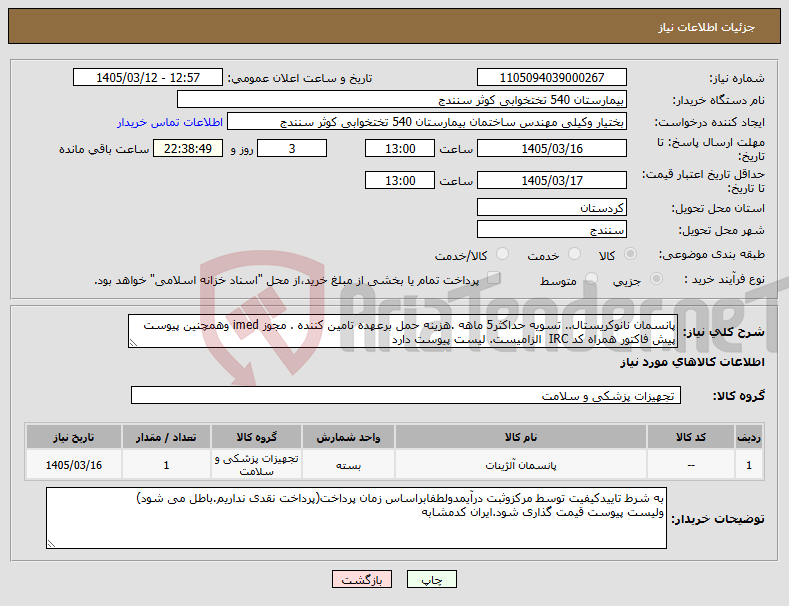Open اطلاعات تماس خریدار link
The height and width of the screenshot is (606, 789).
coord(170,122)
